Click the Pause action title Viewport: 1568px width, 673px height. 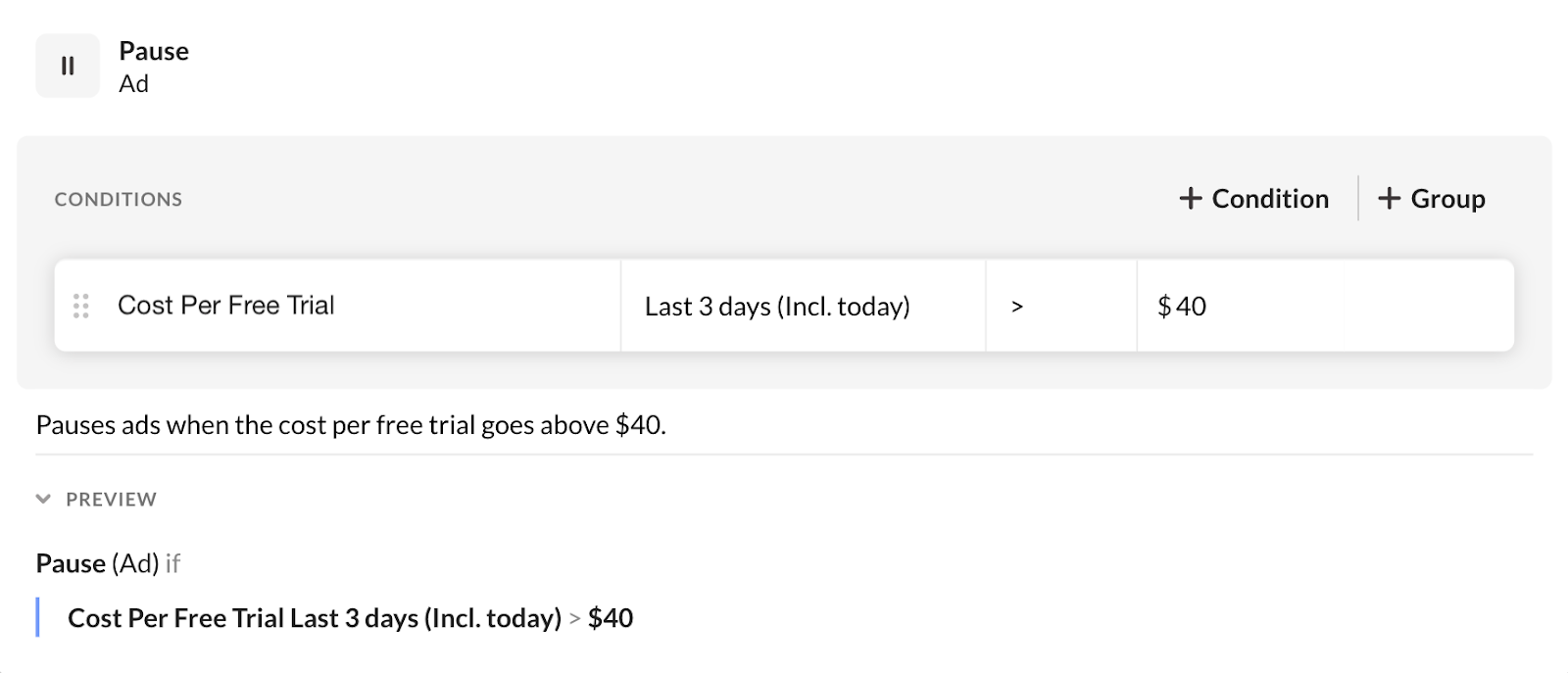tap(154, 51)
